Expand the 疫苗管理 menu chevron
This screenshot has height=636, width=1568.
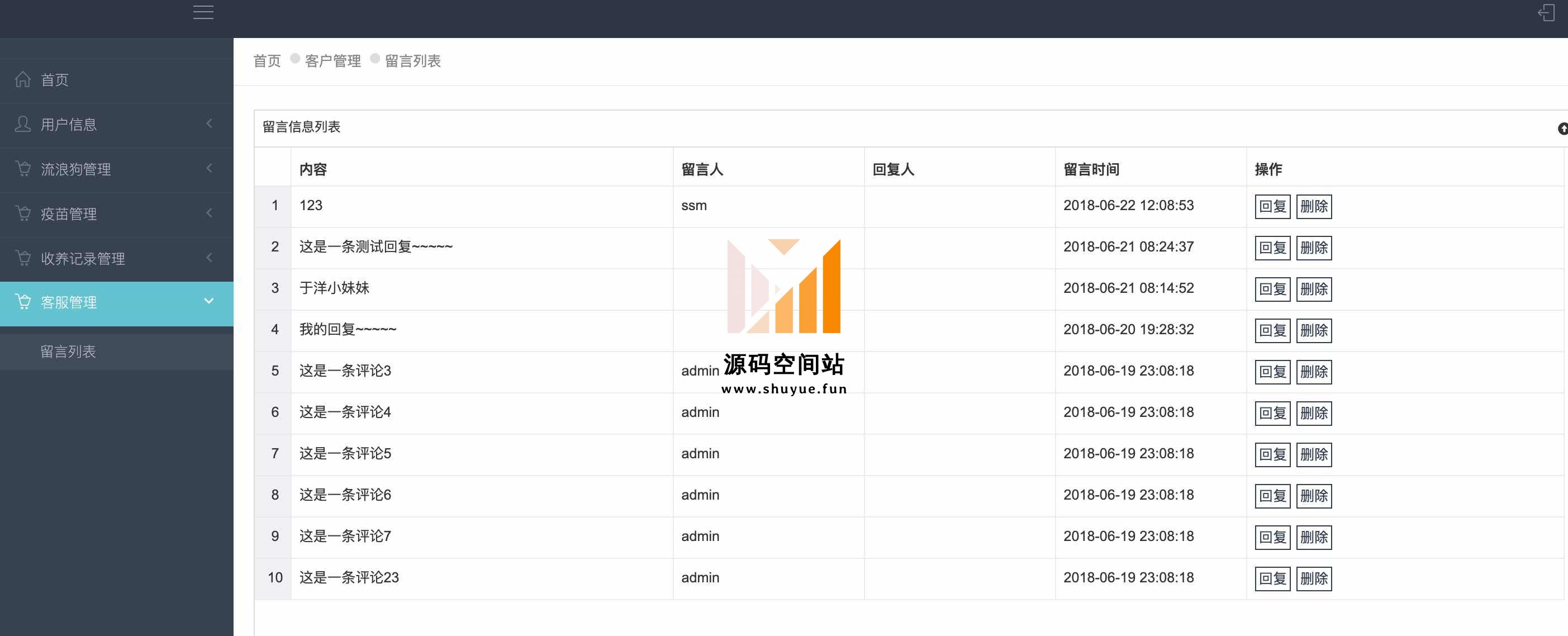(210, 213)
